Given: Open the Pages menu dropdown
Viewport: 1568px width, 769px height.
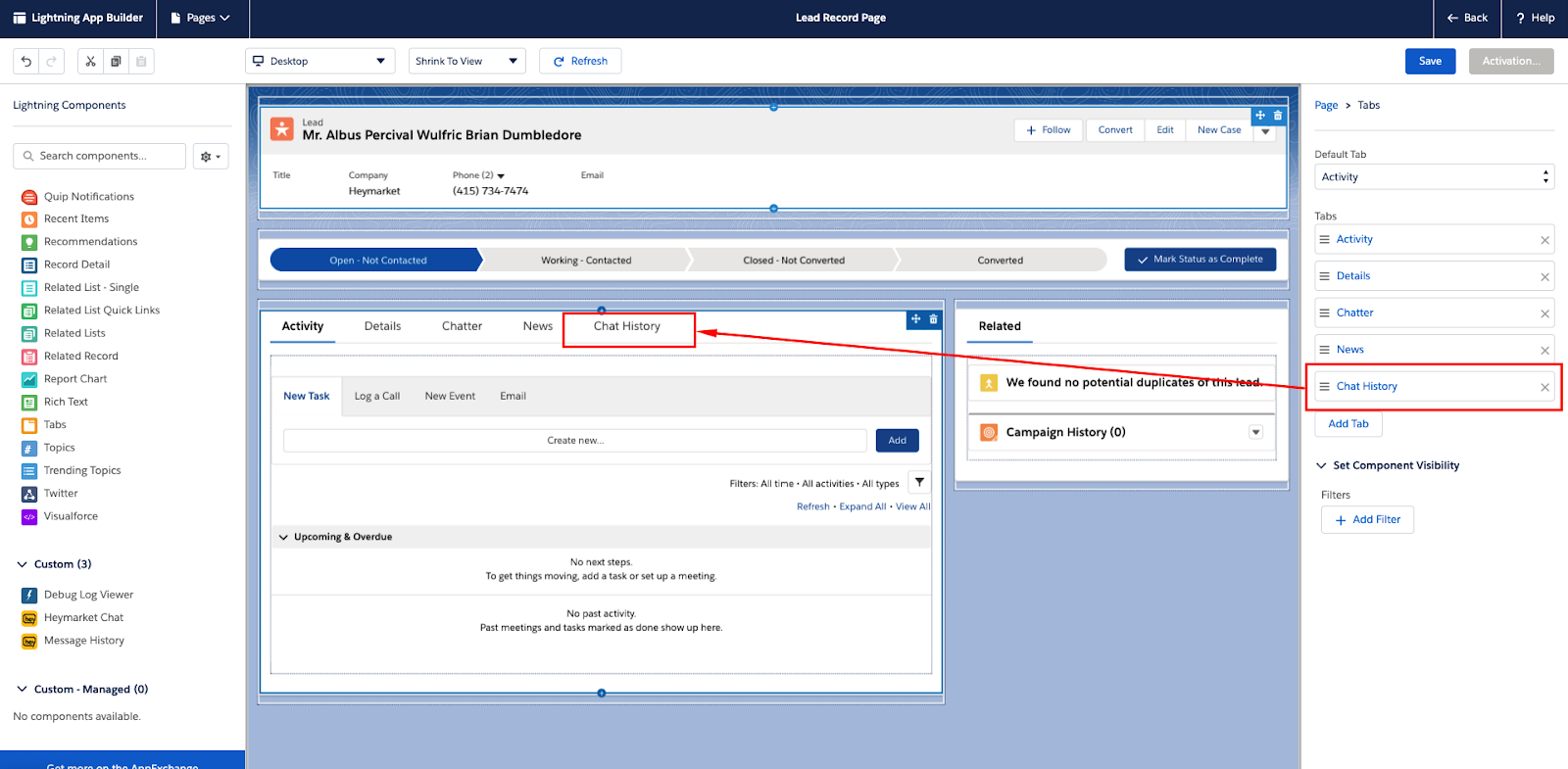Looking at the screenshot, I should pyautogui.click(x=201, y=18).
